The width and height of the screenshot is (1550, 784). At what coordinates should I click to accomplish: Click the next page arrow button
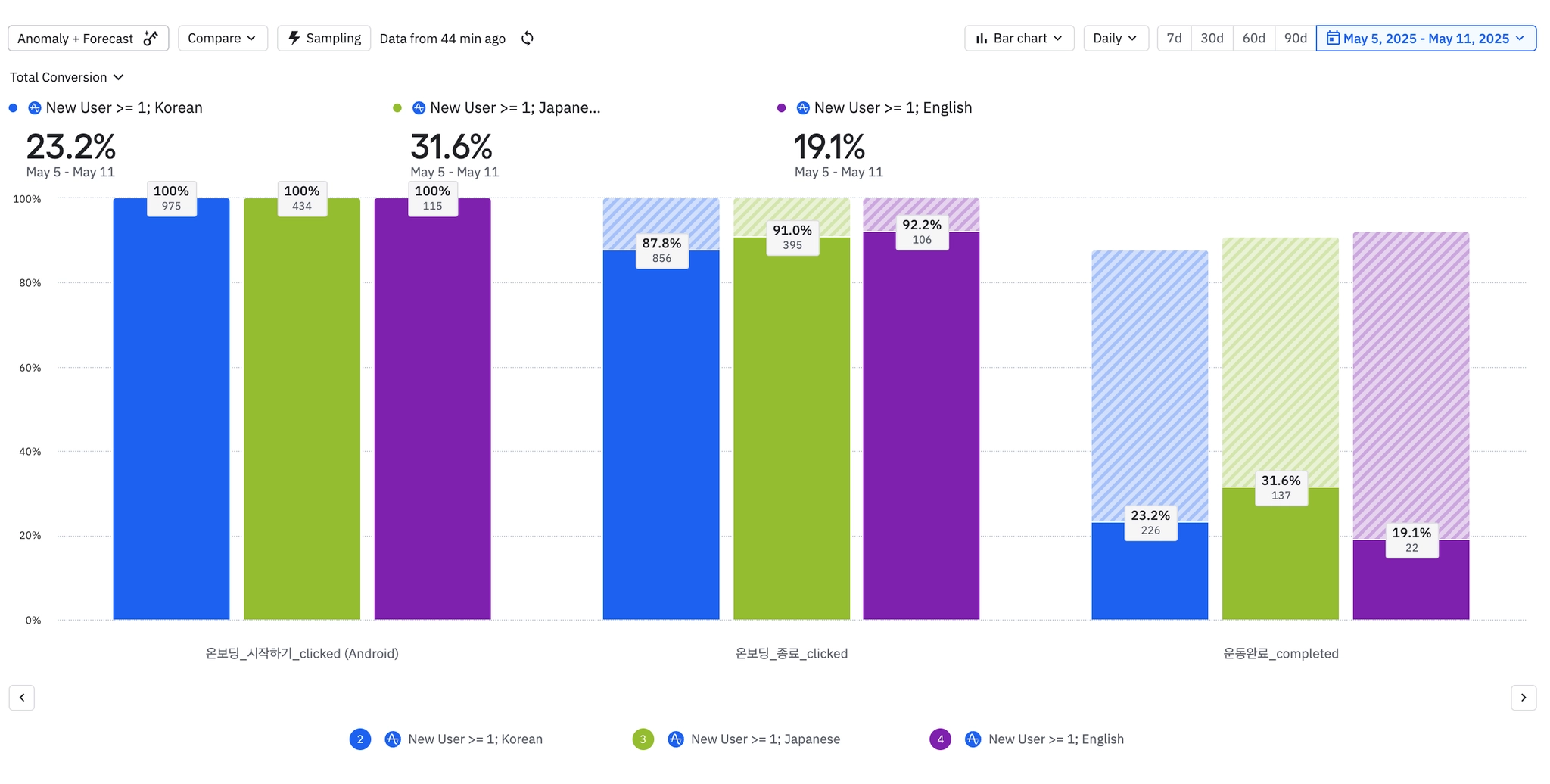1523,698
